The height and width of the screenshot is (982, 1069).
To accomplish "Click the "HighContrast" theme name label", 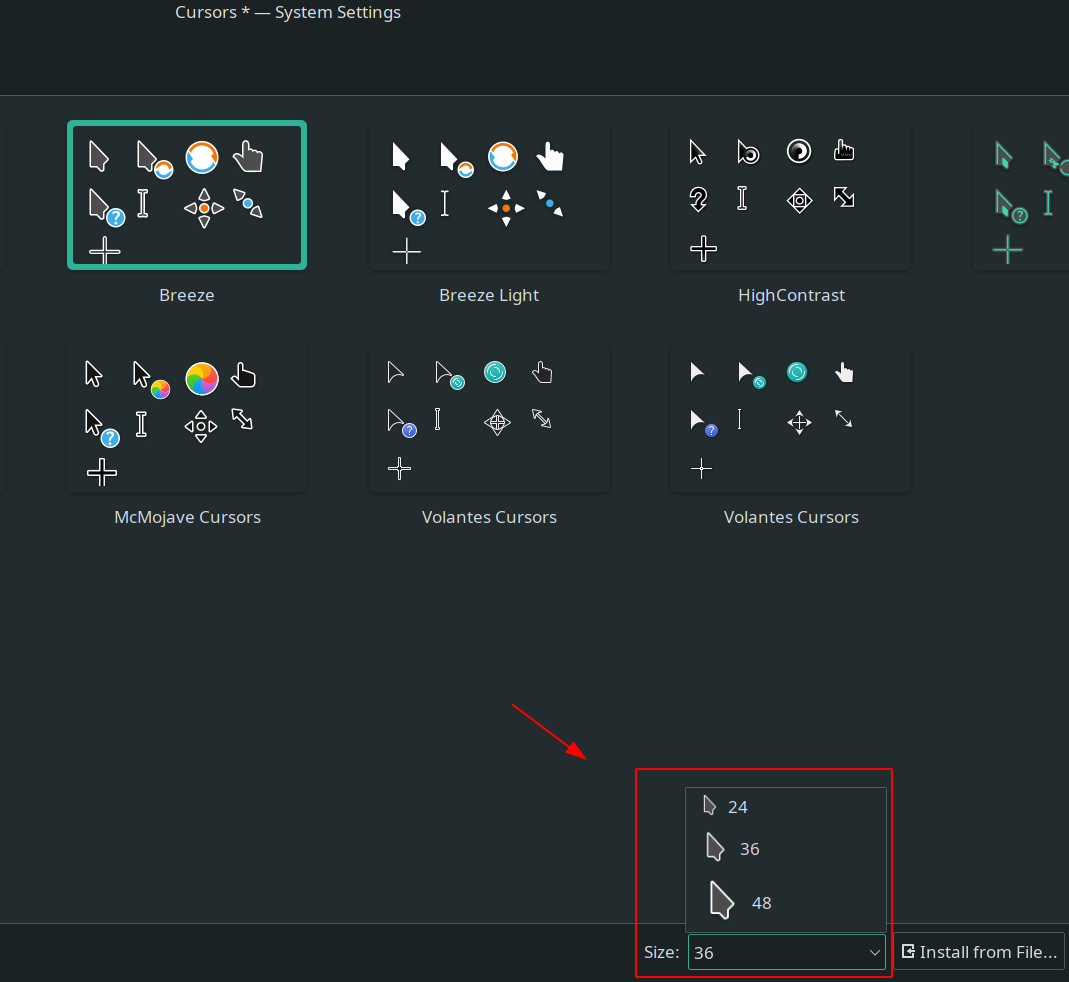I will pyautogui.click(x=791, y=295).
